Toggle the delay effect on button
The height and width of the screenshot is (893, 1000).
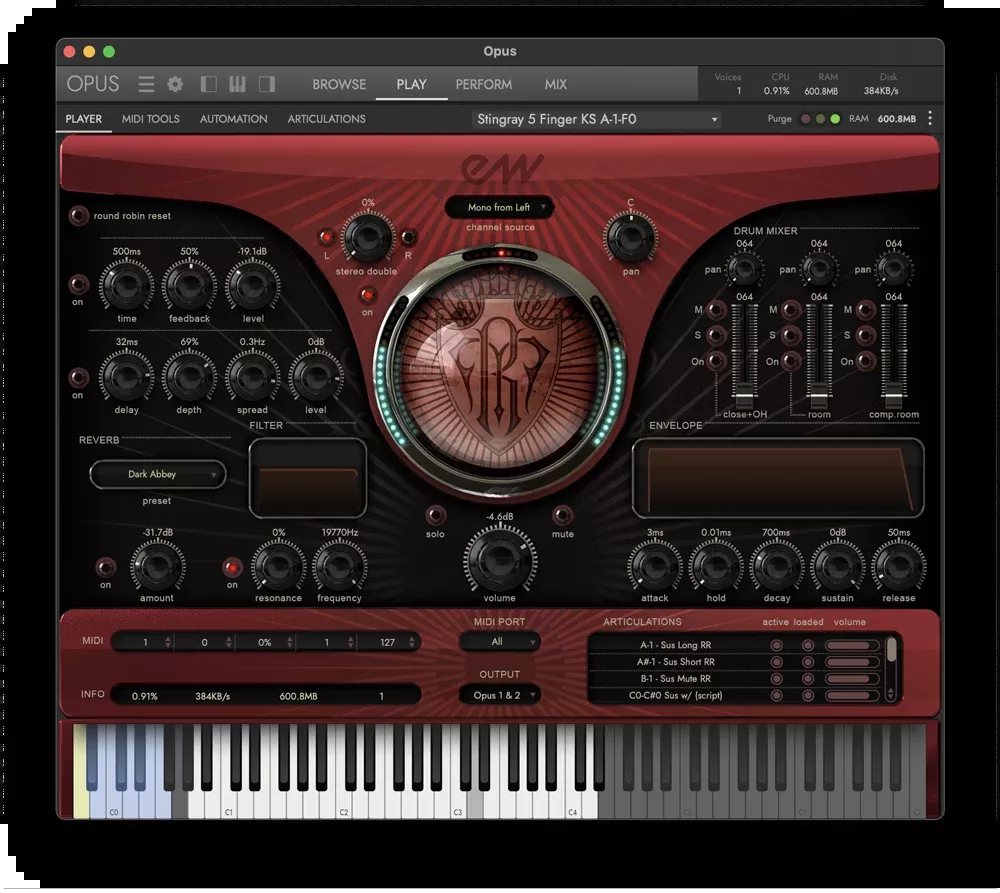click(78, 283)
